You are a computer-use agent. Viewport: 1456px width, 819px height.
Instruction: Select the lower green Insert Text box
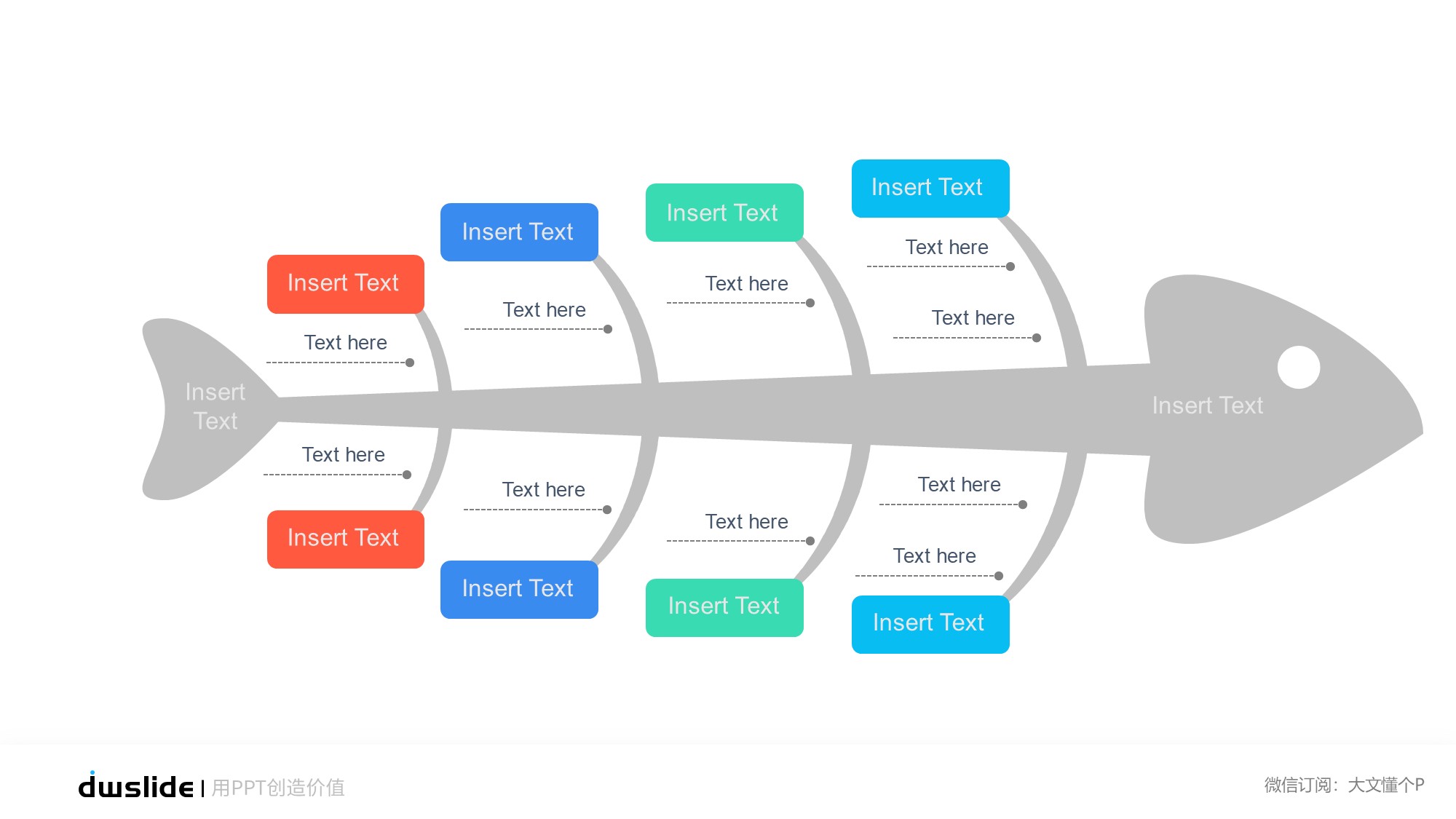tap(724, 607)
